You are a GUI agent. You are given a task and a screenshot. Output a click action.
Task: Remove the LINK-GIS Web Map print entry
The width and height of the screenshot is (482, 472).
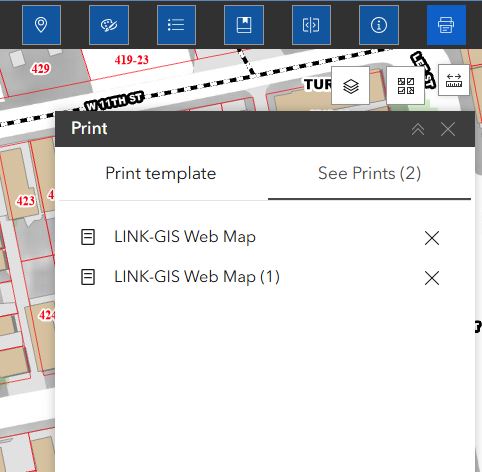point(432,238)
